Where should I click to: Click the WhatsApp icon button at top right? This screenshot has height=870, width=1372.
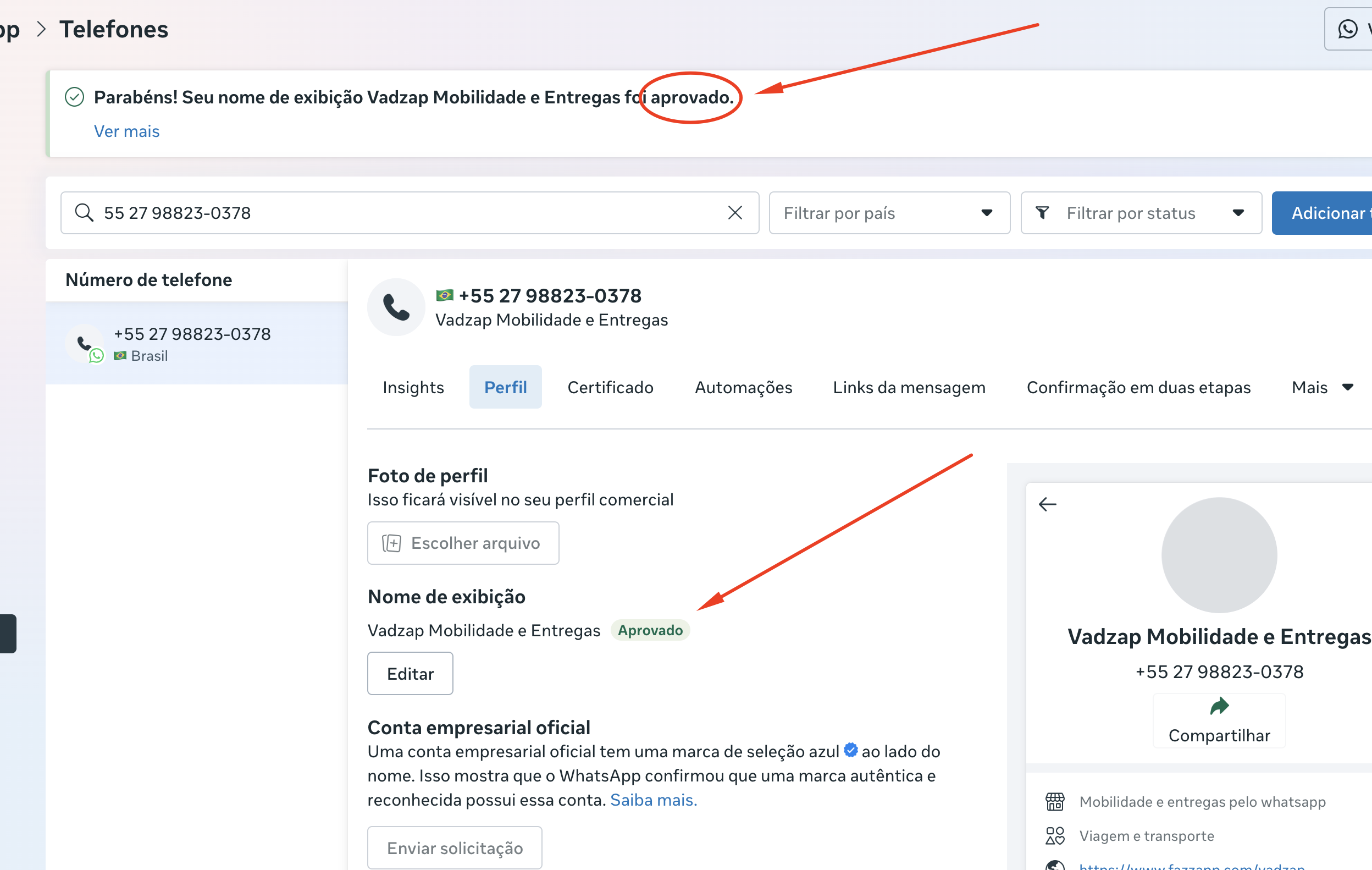[x=1347, y=29]
